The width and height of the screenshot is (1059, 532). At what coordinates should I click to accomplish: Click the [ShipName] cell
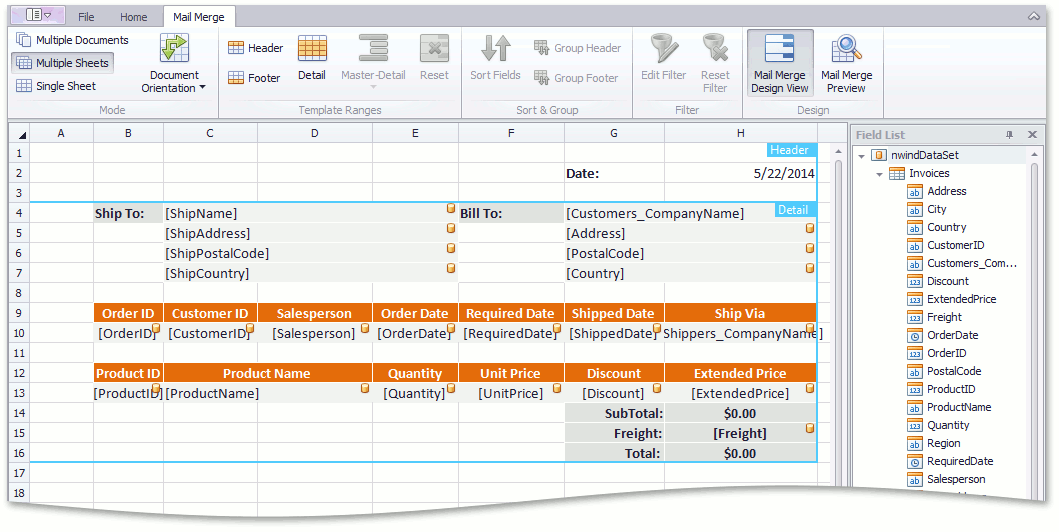coord(311,213)
